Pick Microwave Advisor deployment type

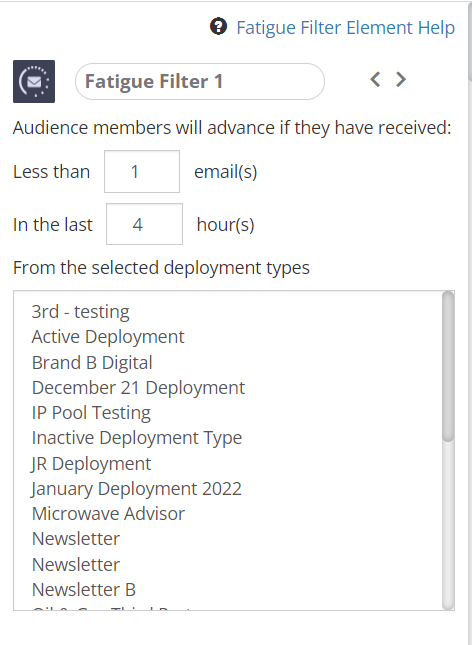pos(108,514)
